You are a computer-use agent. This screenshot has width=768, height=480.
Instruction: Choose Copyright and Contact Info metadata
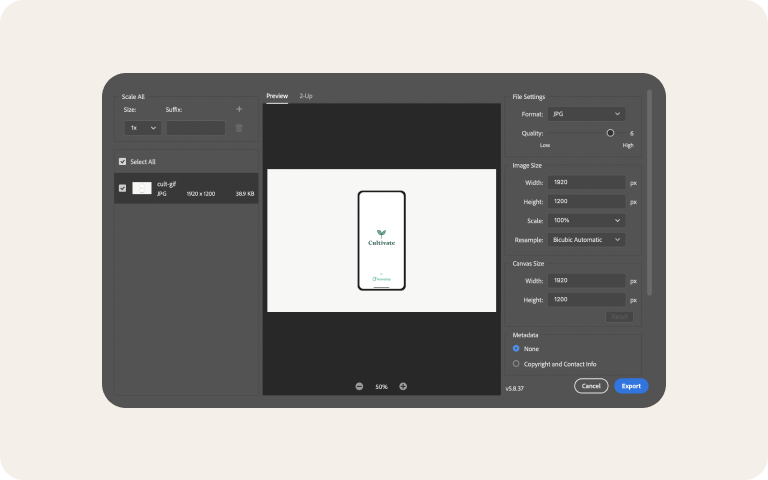[x=516, y=364]
